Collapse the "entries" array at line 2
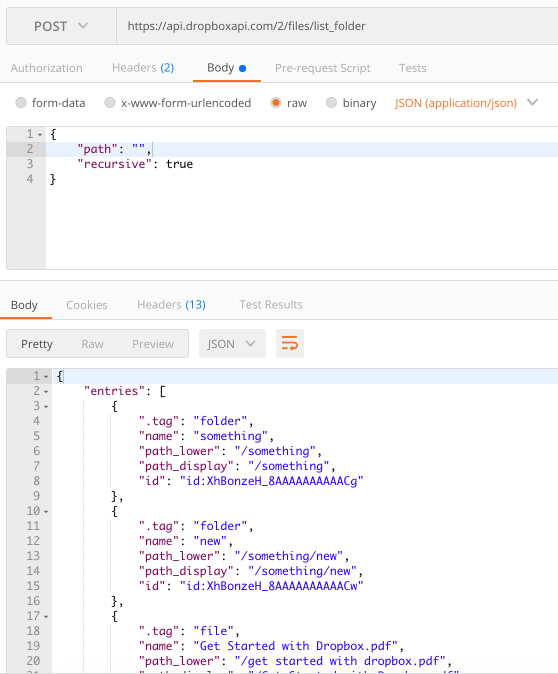This screenshot has width=558, height=674. [46, 392]
